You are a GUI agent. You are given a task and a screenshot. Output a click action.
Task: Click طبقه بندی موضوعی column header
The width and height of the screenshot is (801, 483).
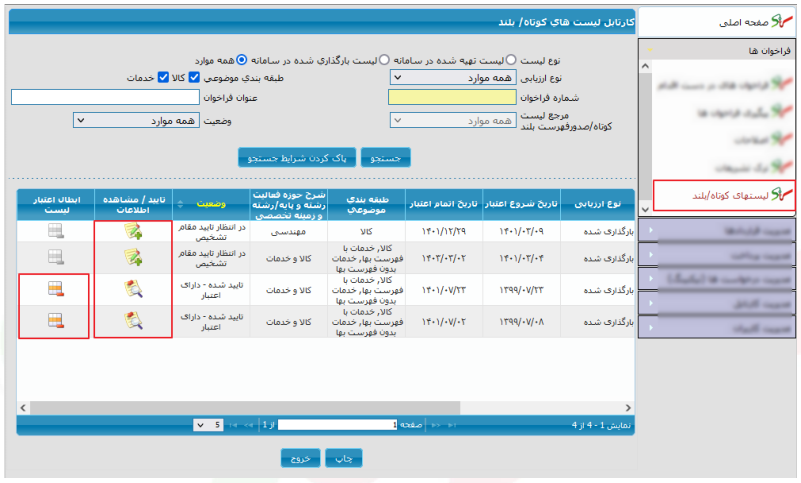[x=367, y=204]
